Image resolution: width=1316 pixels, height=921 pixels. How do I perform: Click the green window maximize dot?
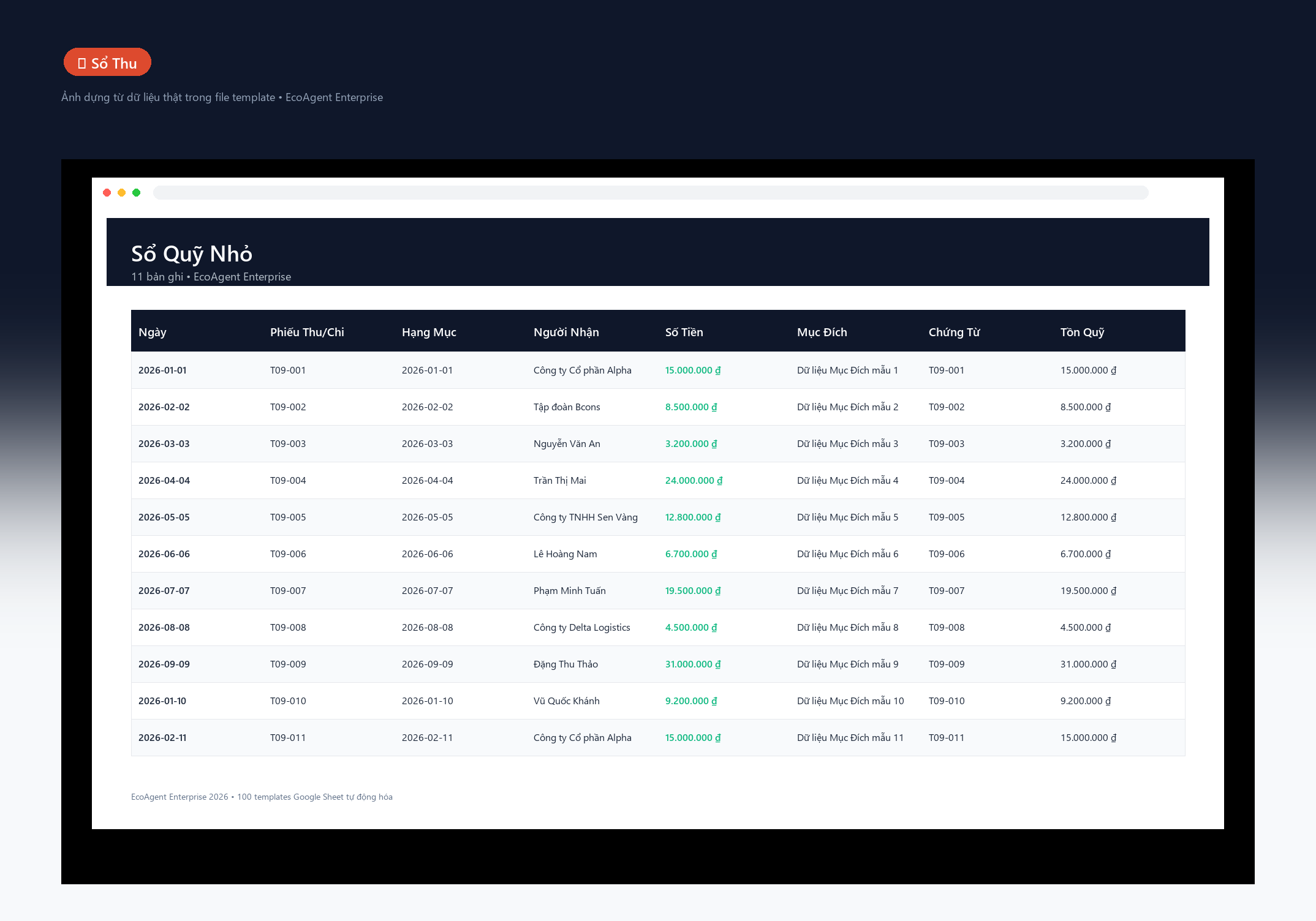click(137, 193)
